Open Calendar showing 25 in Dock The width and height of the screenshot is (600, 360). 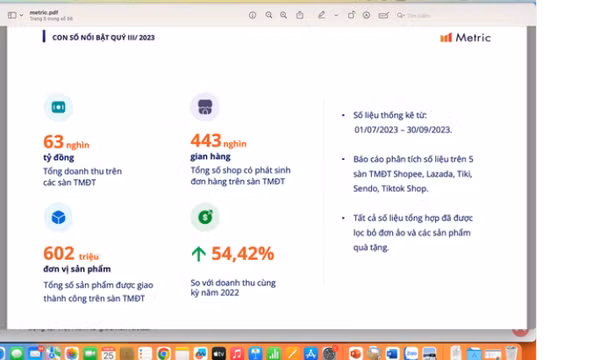[108, 353]
